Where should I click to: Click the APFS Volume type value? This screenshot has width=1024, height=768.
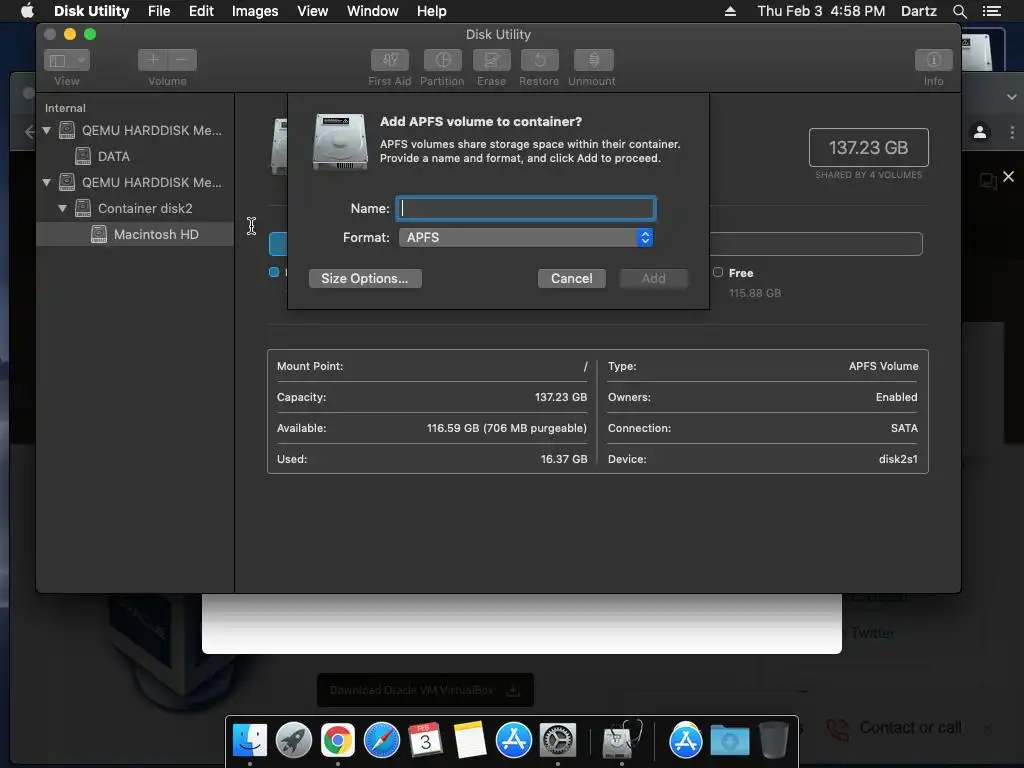[883, 366]
